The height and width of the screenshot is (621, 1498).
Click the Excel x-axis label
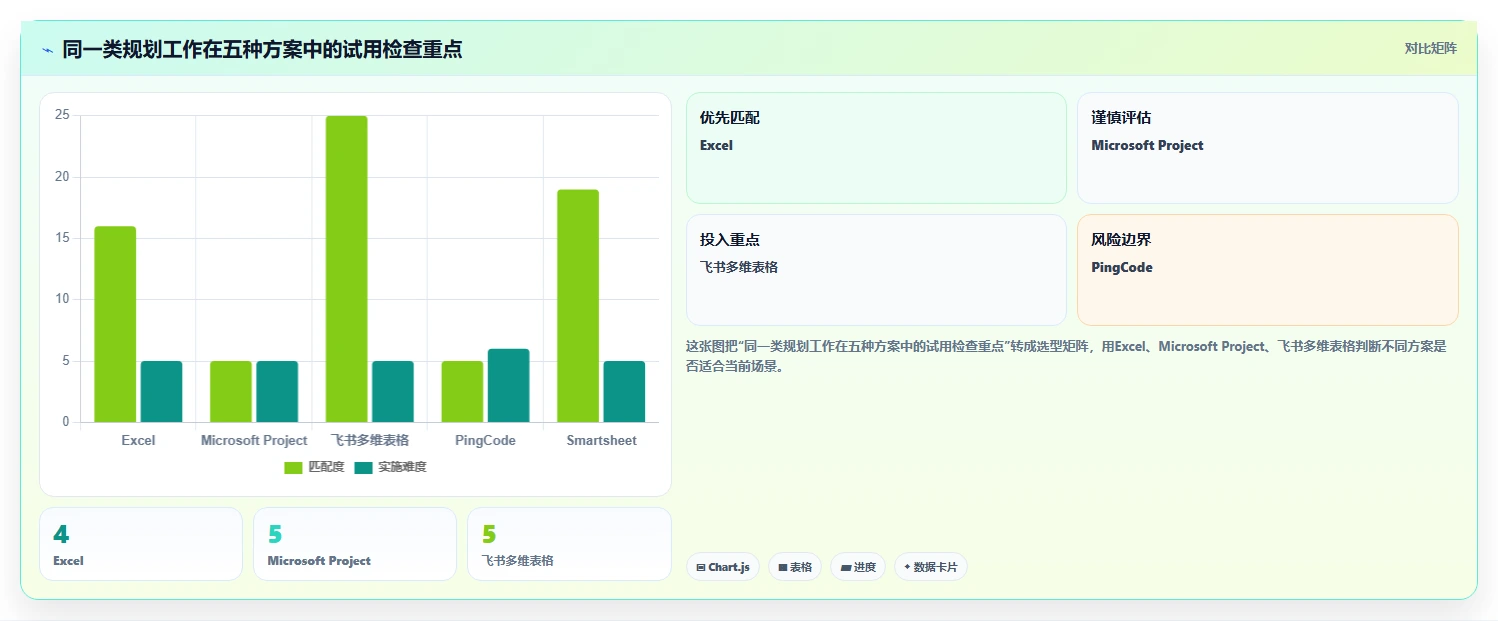(x=138, y=440)
